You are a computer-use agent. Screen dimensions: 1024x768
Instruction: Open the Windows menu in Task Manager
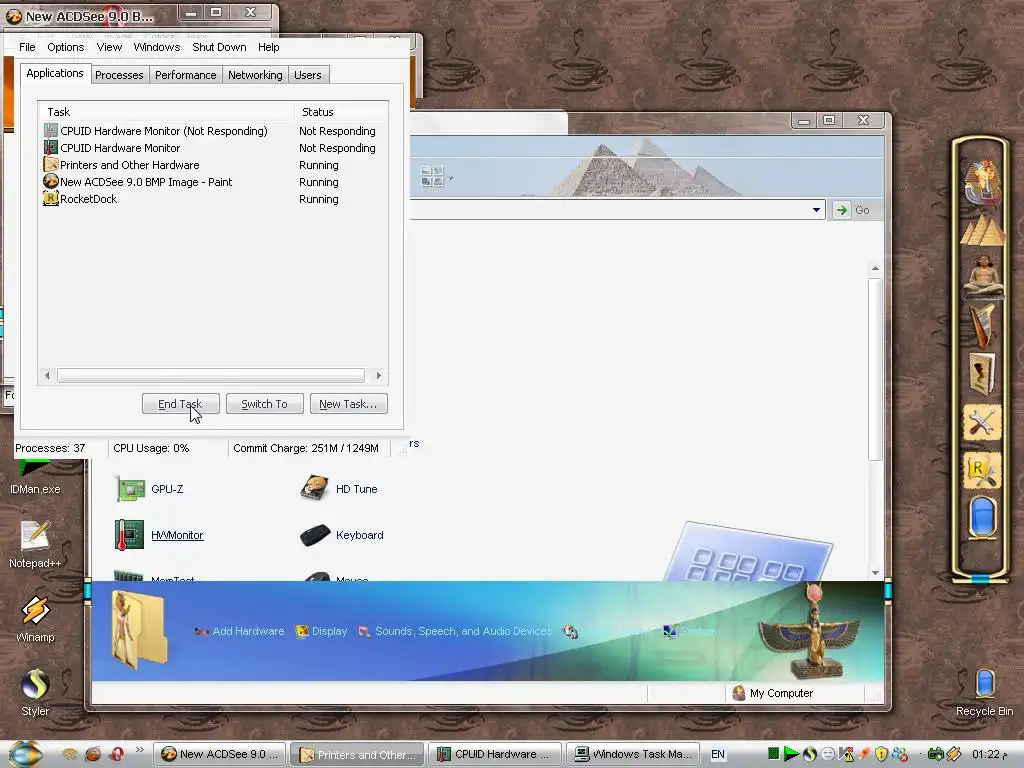click(x=157, y=47)
